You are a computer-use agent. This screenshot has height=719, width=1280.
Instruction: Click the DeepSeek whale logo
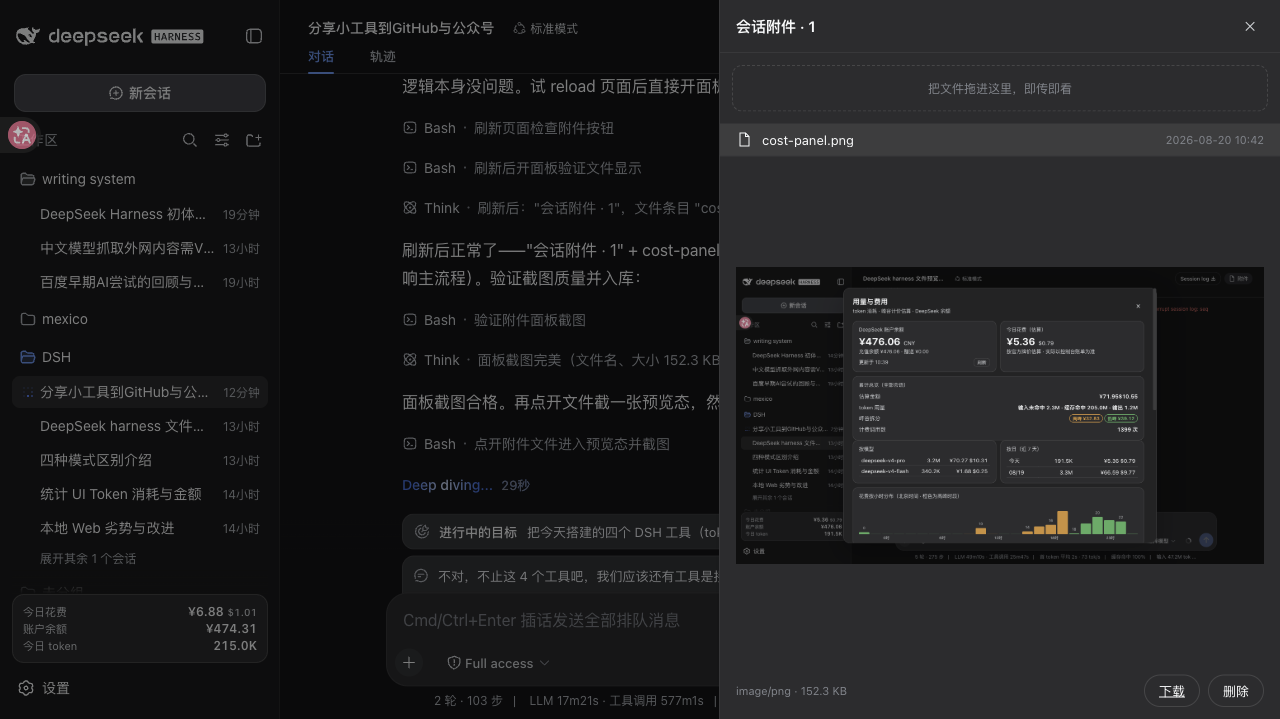(x=28, y=36)
